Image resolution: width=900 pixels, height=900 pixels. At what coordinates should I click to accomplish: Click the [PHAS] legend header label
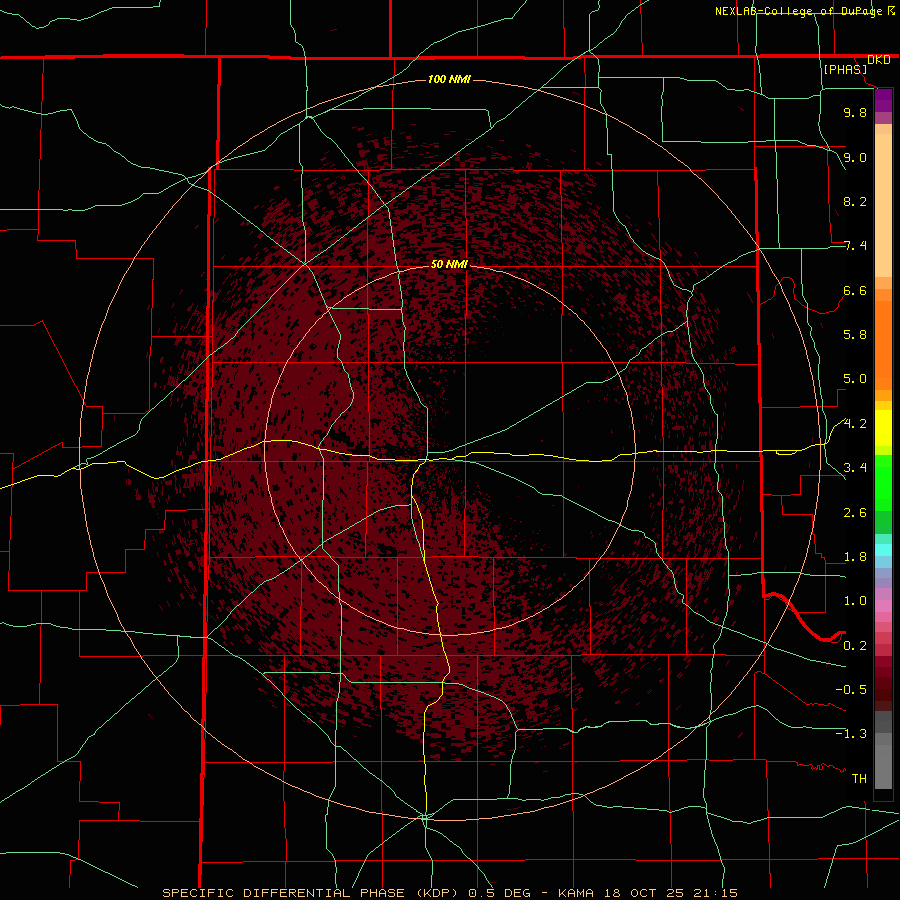(845, 69)
